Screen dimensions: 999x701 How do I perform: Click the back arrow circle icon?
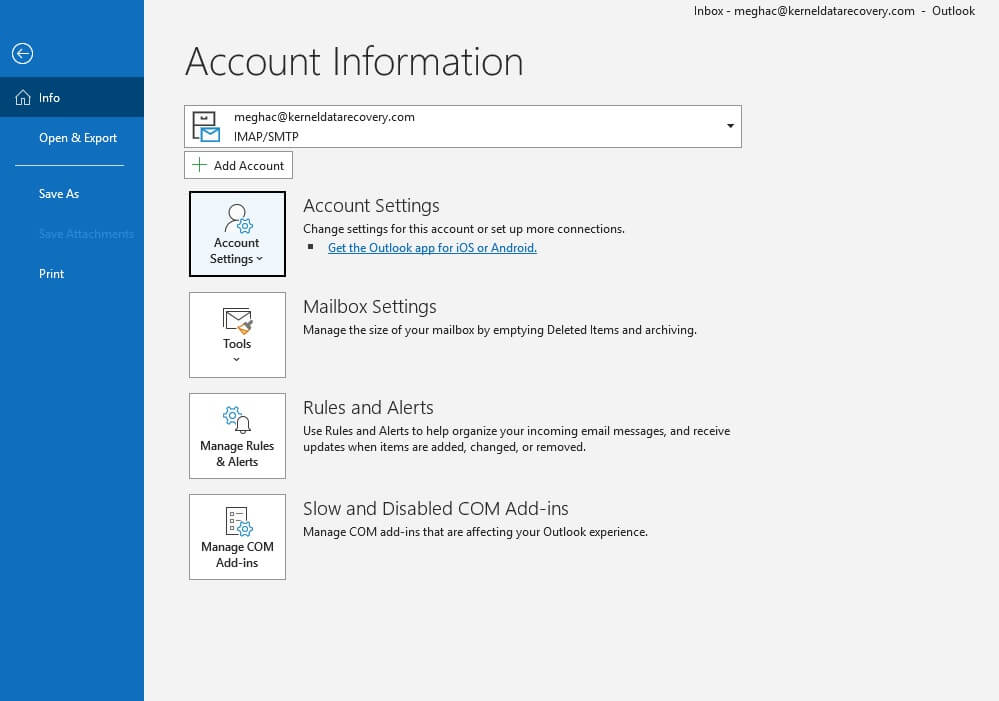(x=22, y=54)
